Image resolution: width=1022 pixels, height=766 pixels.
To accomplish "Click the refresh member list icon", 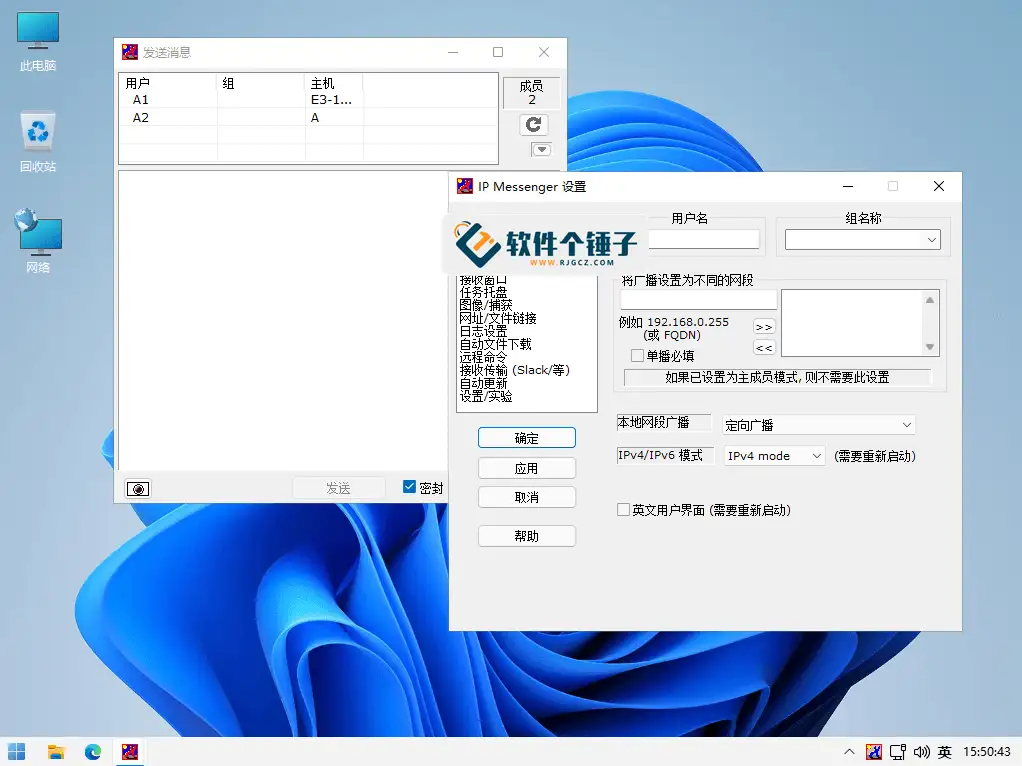I will pyautogui.click(x=533, y=125).
